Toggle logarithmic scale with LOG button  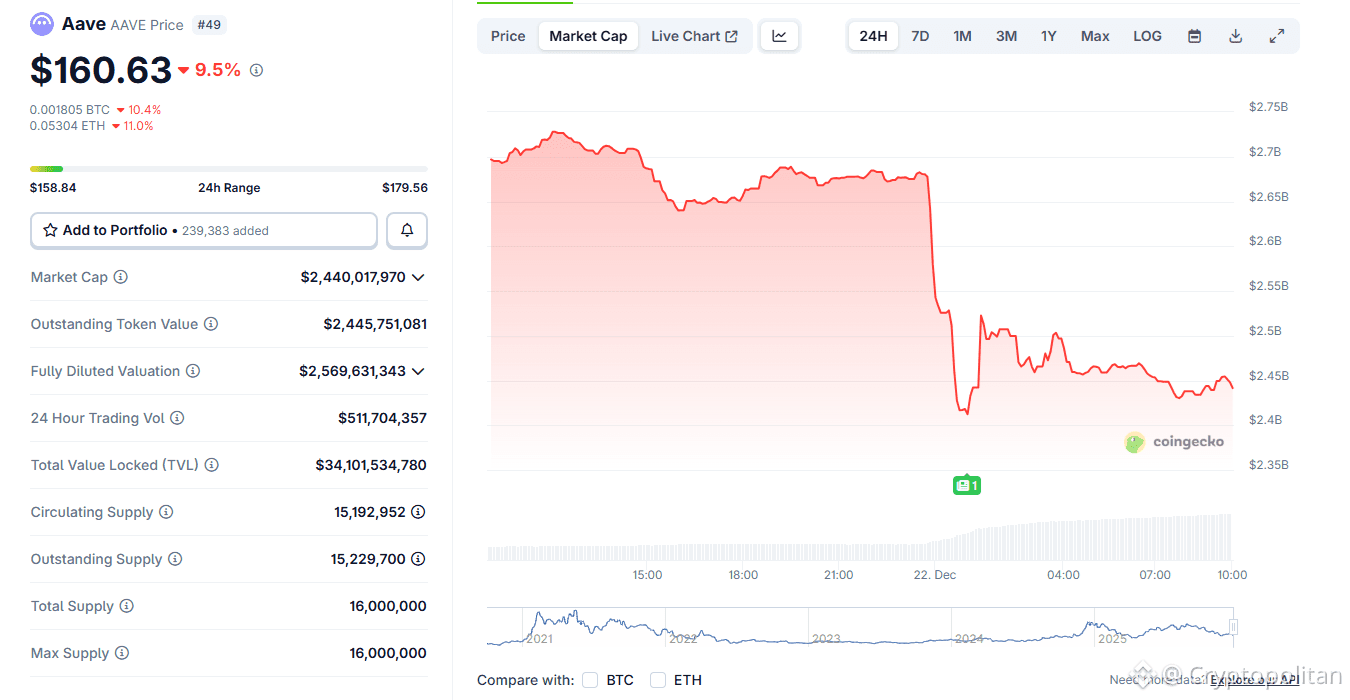click(1147, 35)
